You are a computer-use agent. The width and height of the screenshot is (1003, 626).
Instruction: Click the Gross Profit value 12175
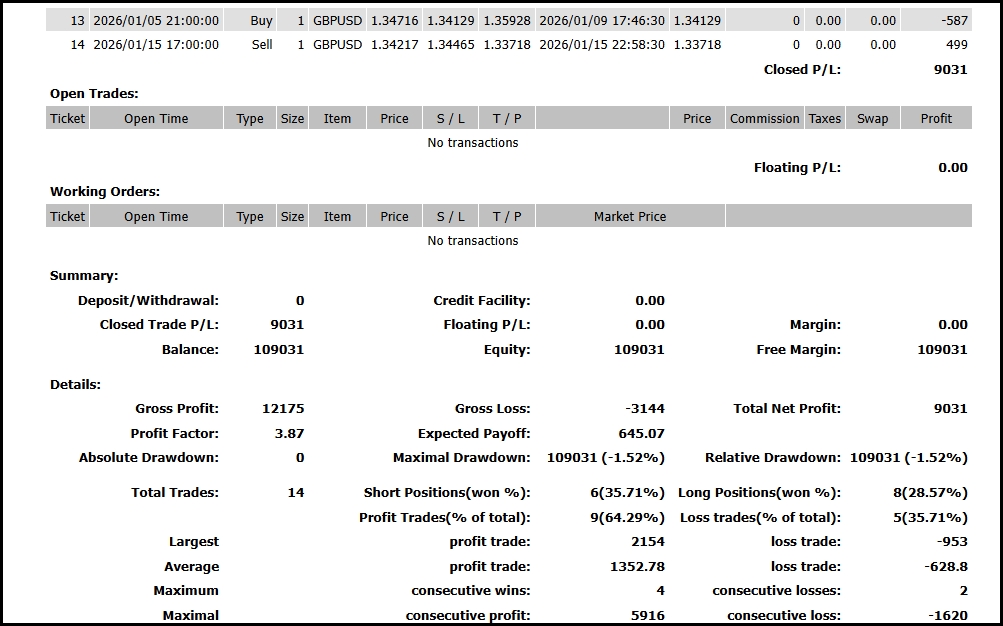point(283,408)
